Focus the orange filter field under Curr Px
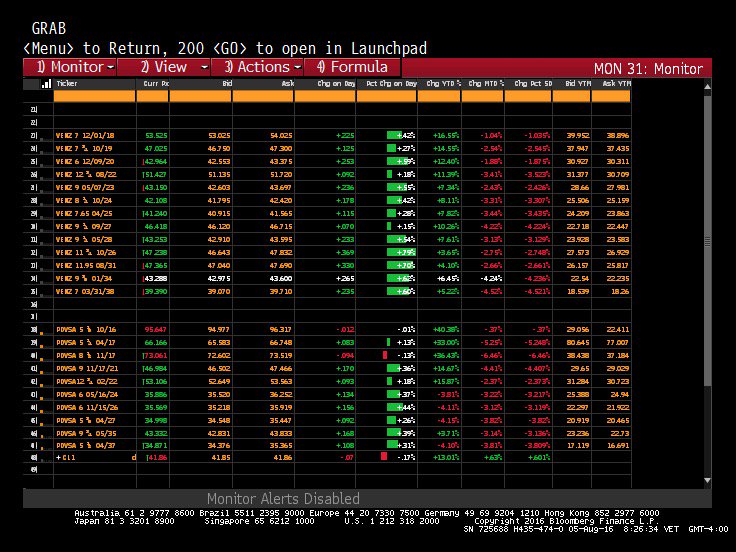The width and height of the screenshot is (736, 552). point(153,96)
